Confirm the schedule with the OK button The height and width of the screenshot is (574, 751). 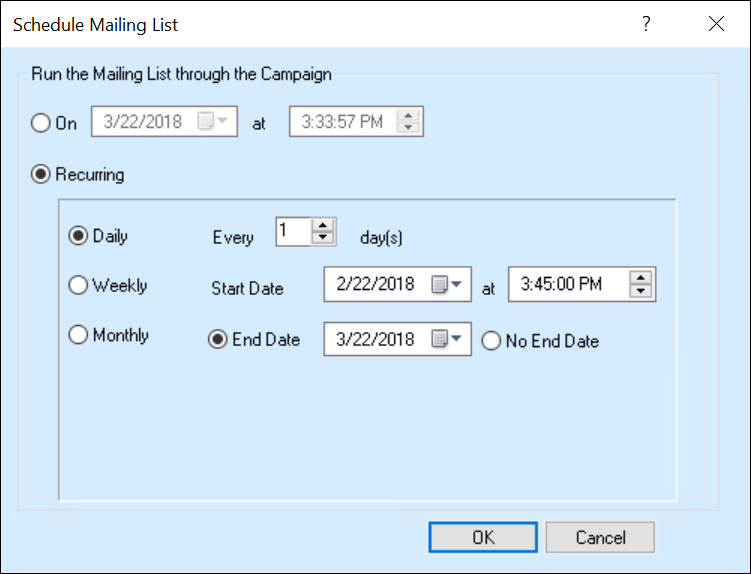click(x=483, y=537)
